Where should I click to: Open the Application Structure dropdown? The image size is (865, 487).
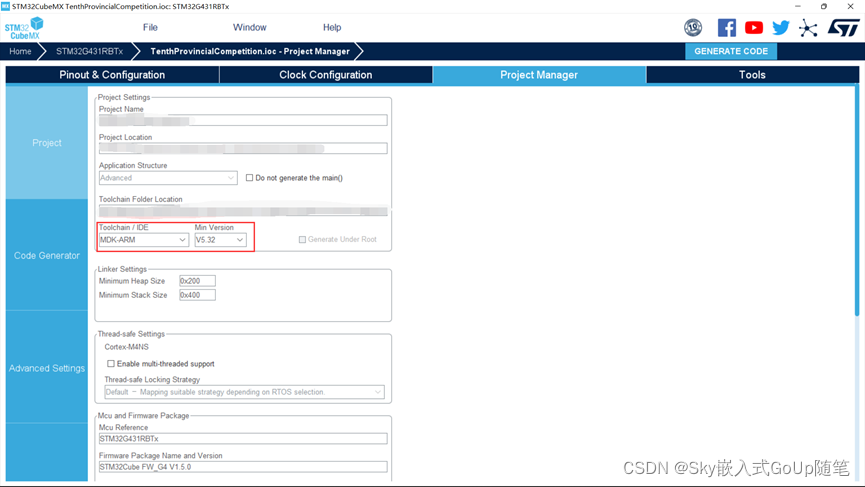[168, 178]
